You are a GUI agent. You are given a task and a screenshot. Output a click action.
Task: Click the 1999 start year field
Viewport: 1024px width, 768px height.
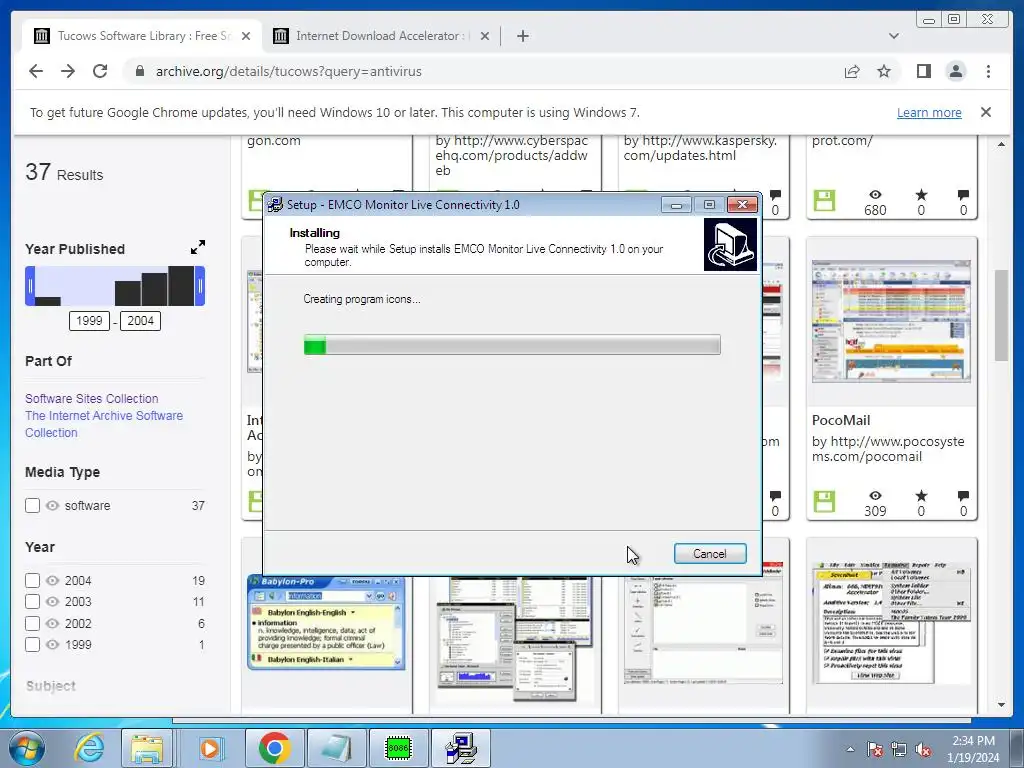click(89, 321)
